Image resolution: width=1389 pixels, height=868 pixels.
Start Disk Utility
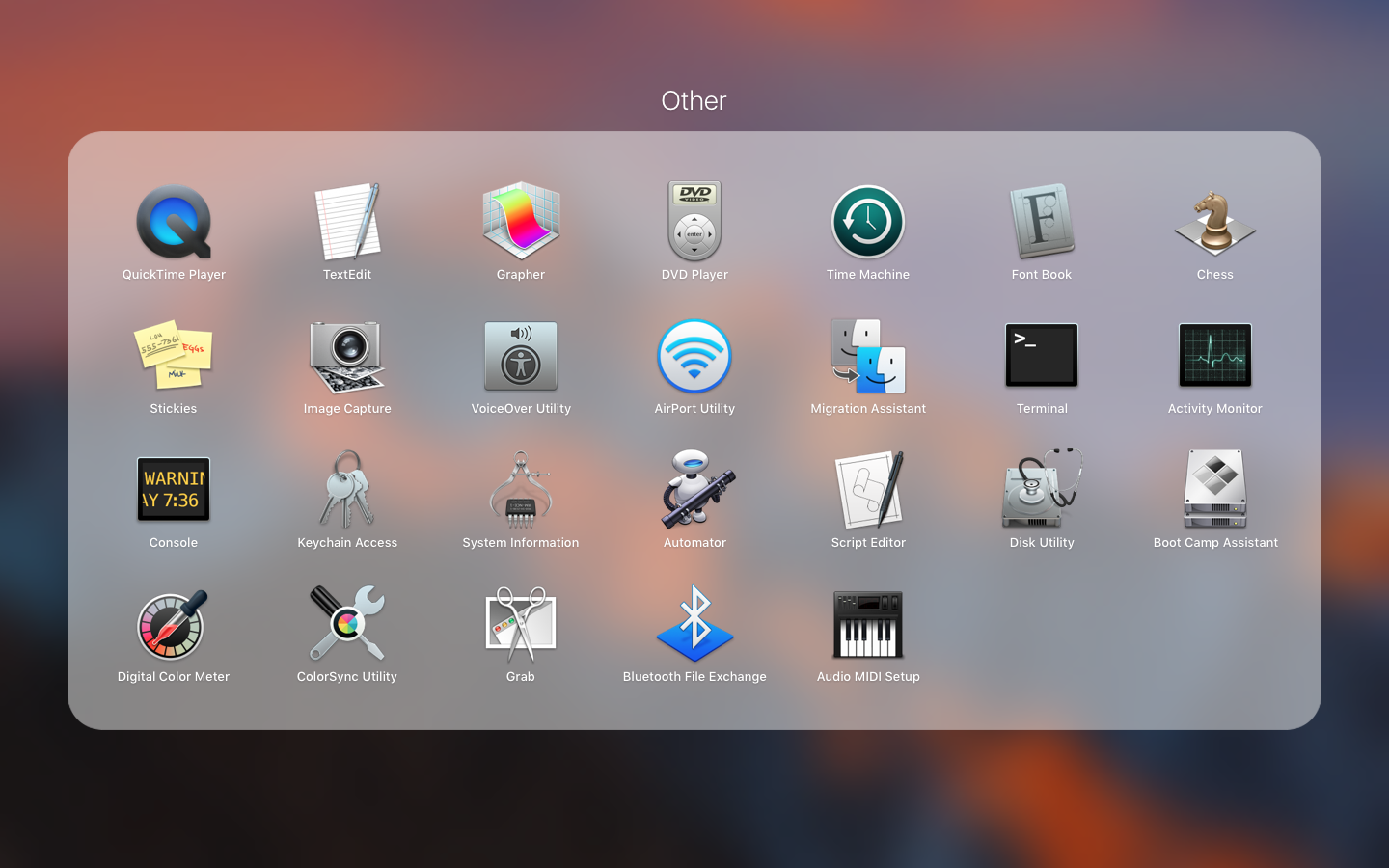(1042, 490)
